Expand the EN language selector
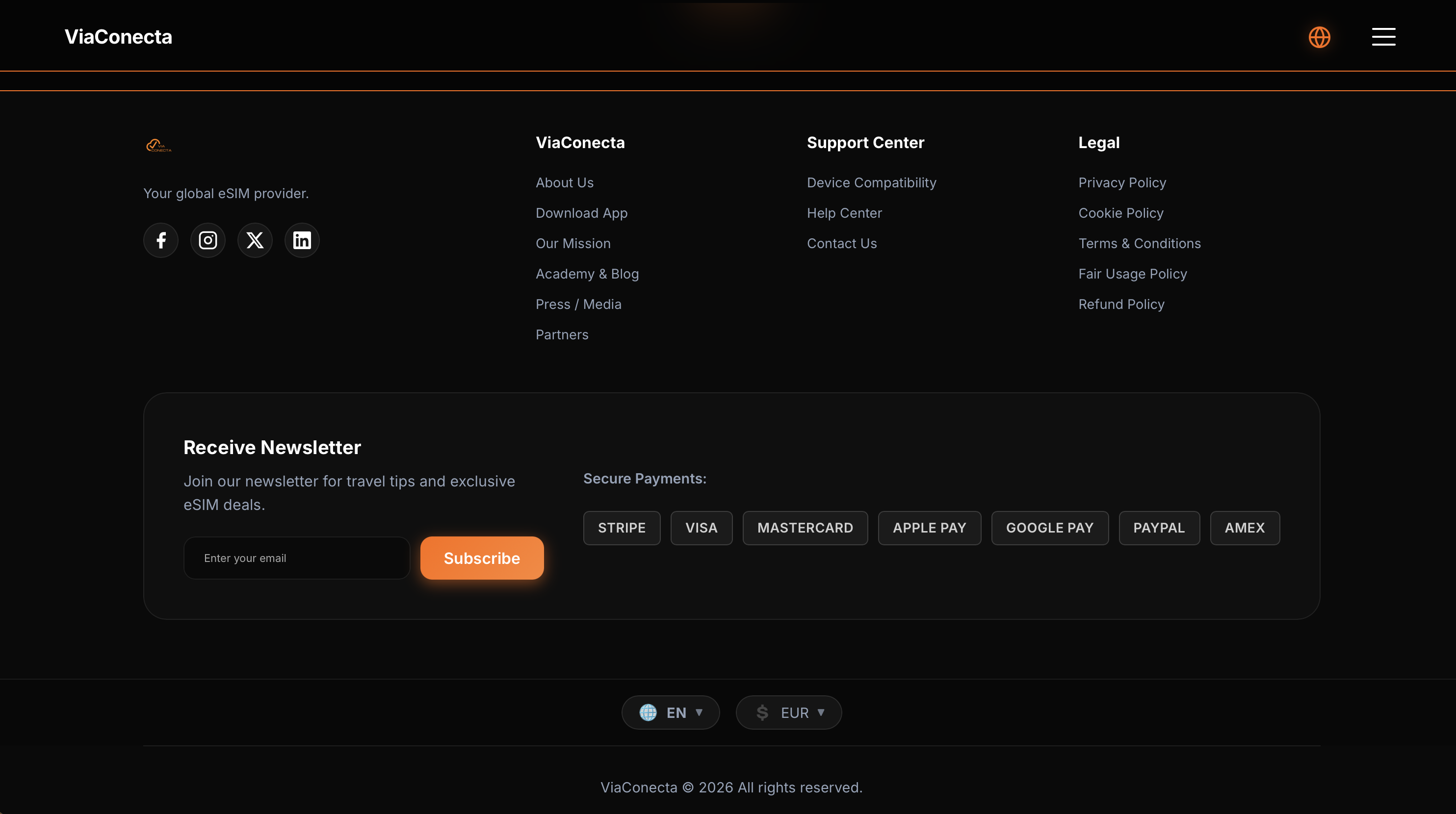 (670, 712)
